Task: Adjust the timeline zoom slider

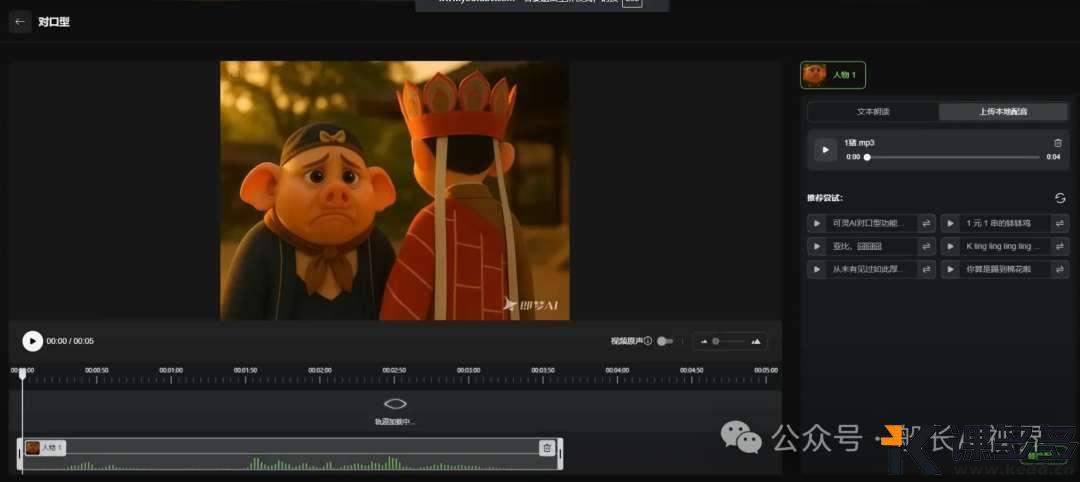Action: coord(729,342)
